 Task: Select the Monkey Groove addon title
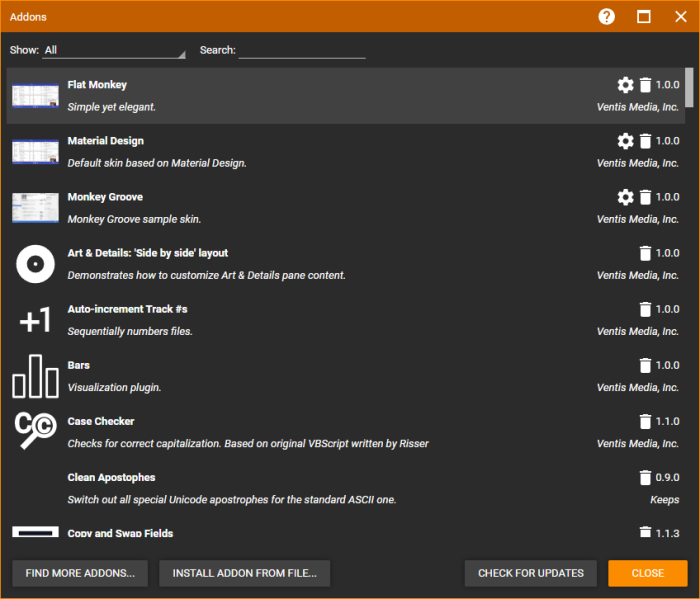pyautogui.click(x=105, y=197)
